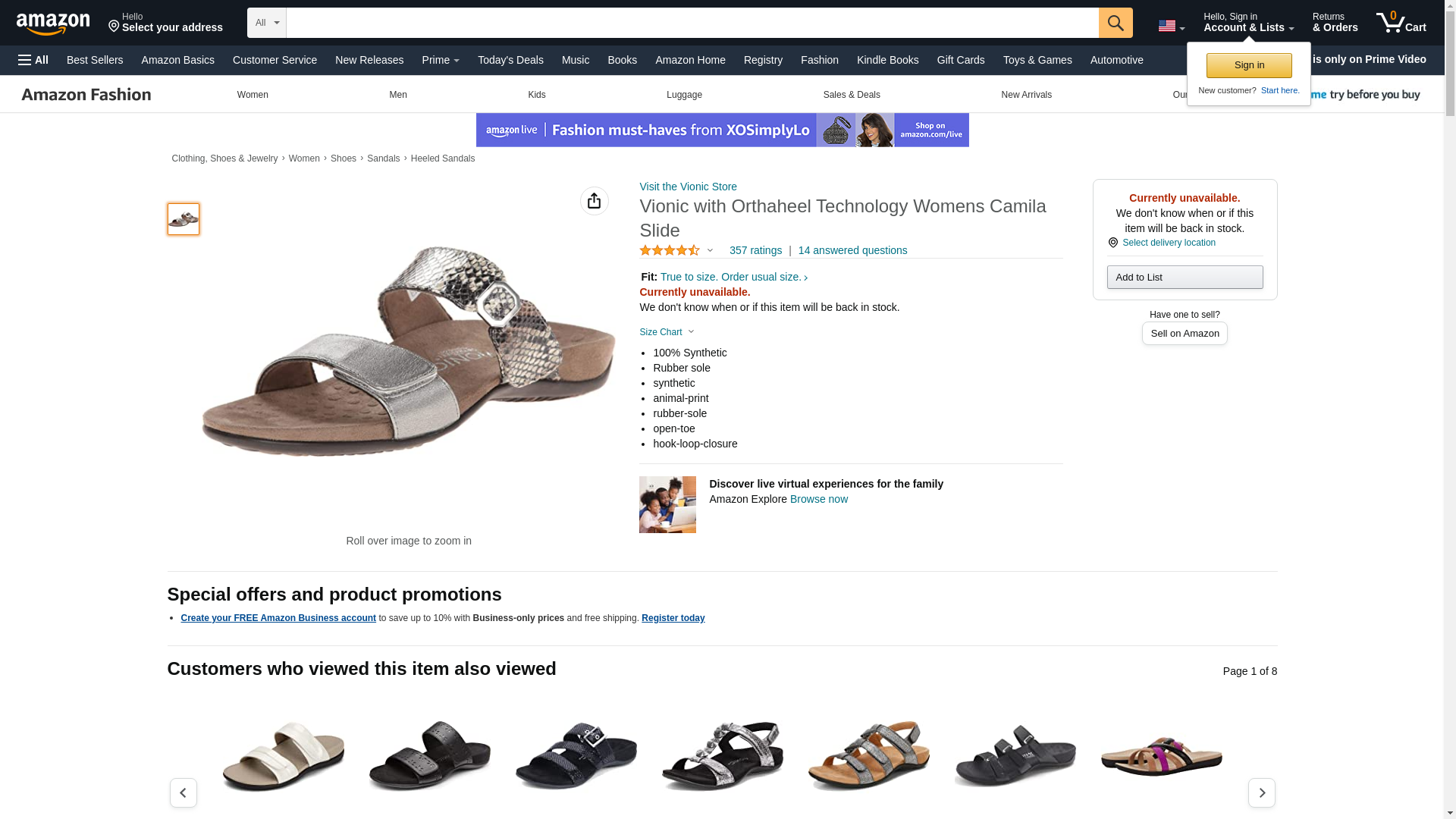Click into the search text field
This screenshot has width=1456, height=819.
[692, 23]
